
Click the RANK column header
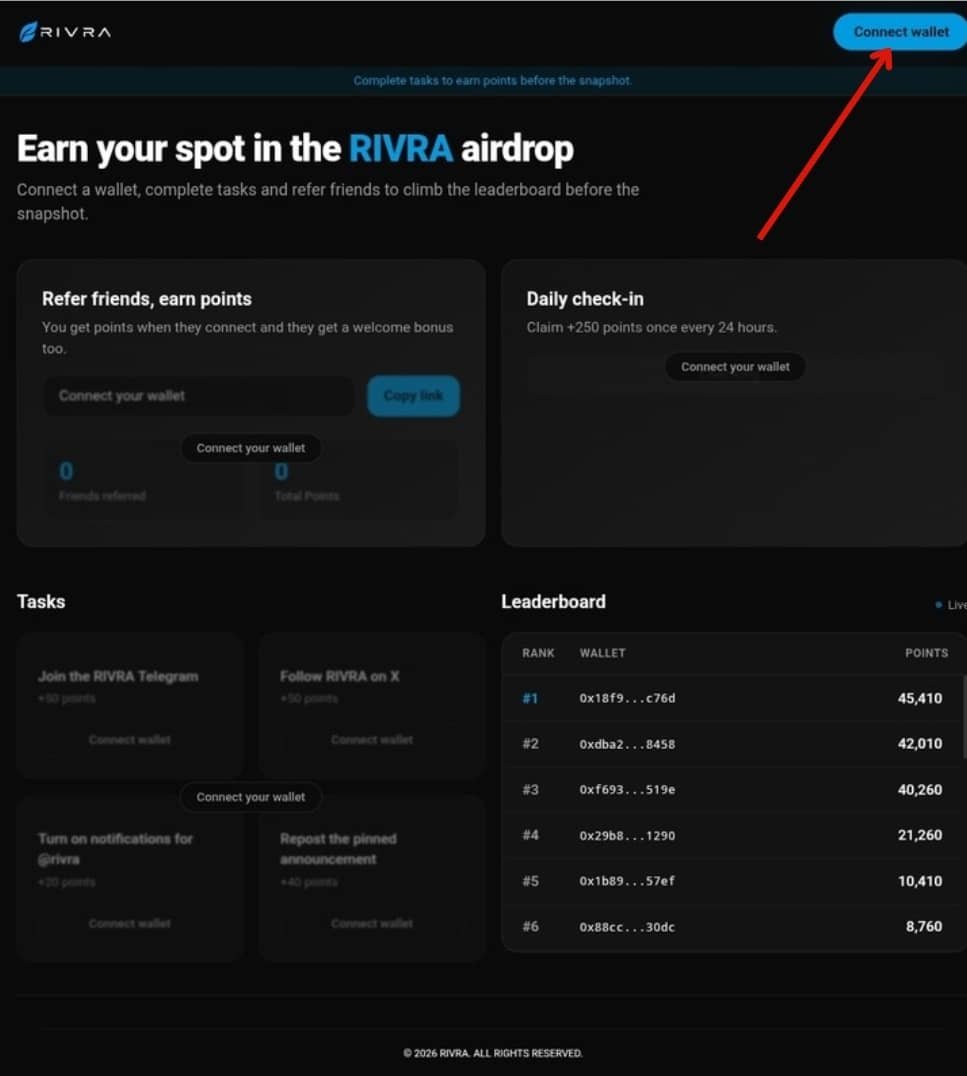pyautogui.click(x=538, y=653)
